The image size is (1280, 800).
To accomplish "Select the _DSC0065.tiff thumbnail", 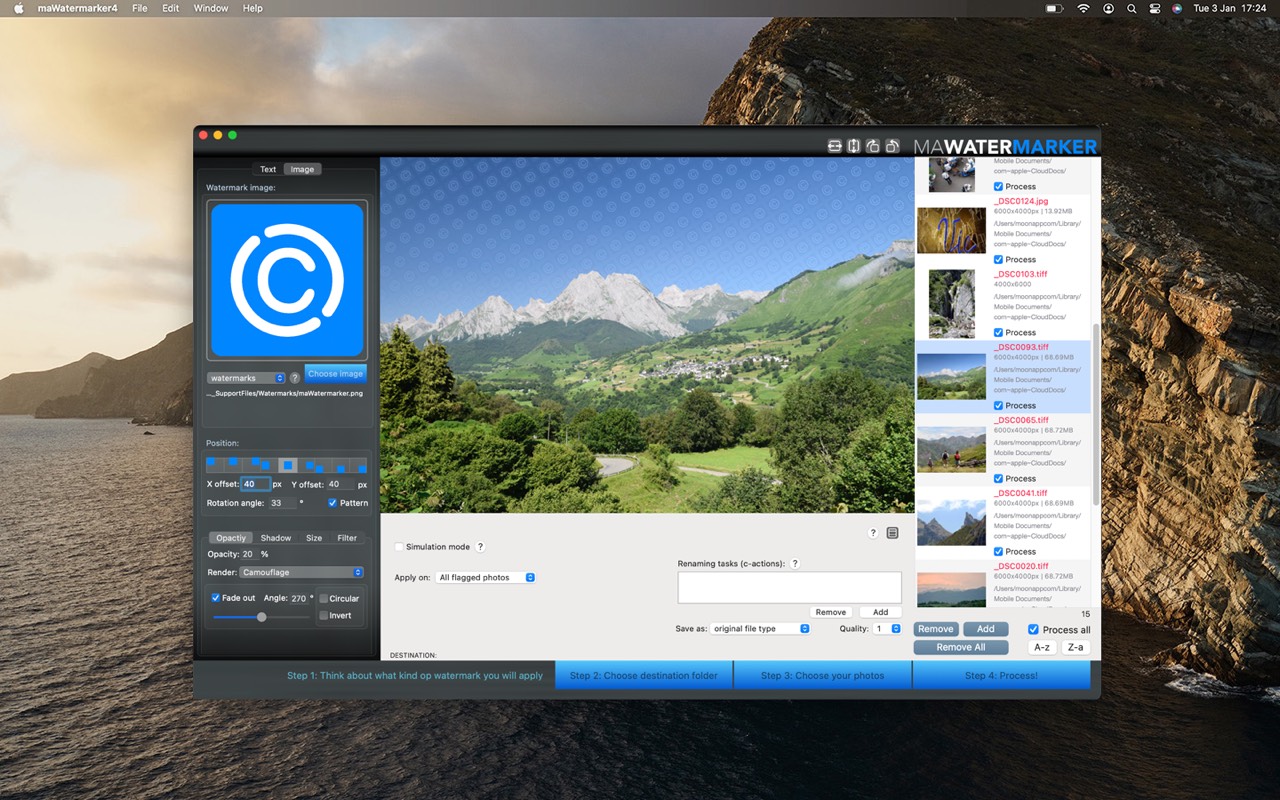I will pos(951,449).
